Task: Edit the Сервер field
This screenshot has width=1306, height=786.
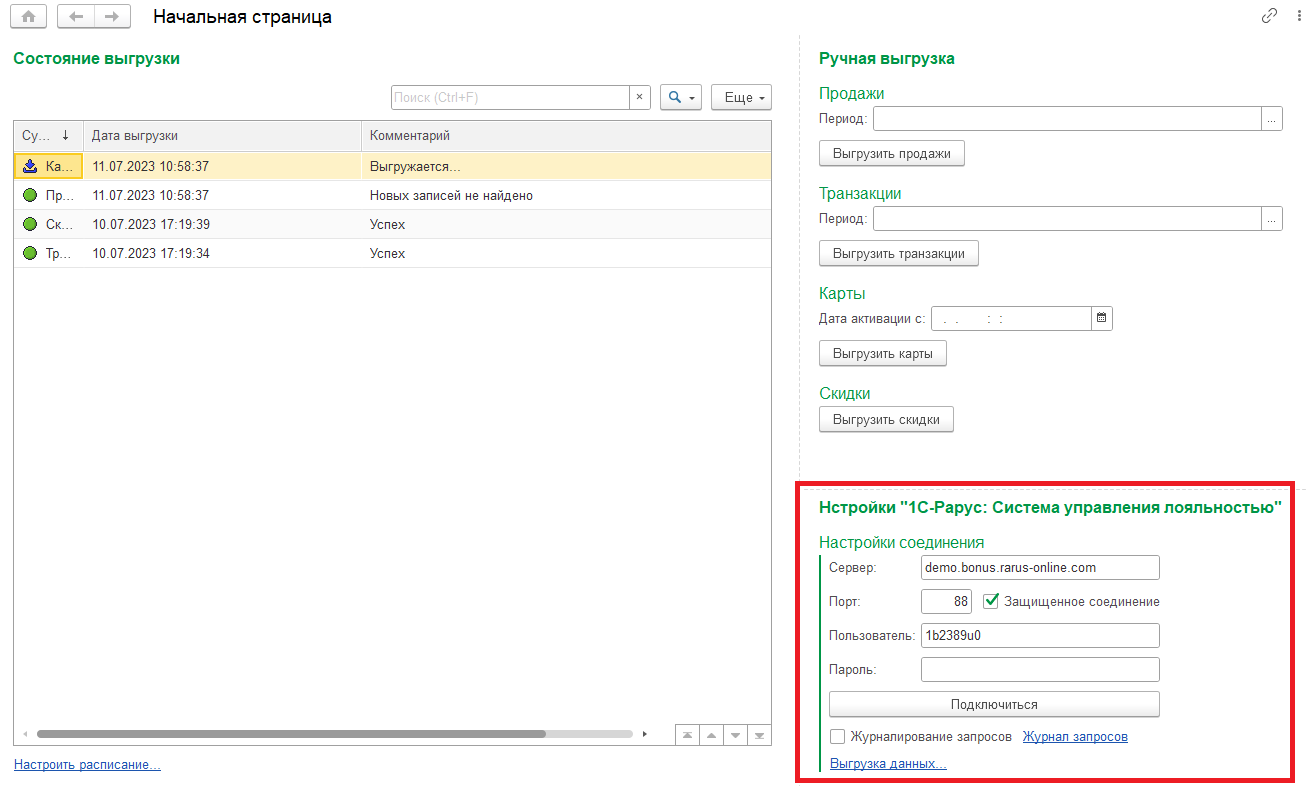Action: 1040,568
